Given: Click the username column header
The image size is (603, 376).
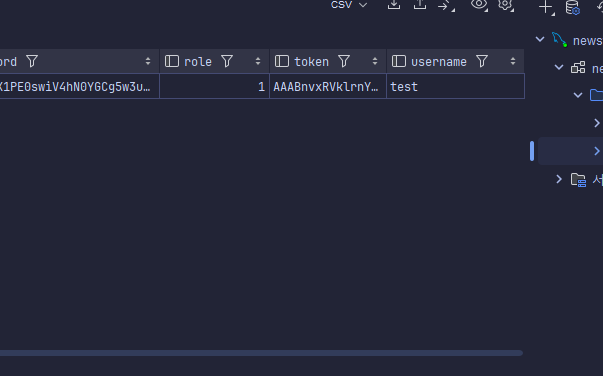Looking at the screenshot, I should coord(455,61).
